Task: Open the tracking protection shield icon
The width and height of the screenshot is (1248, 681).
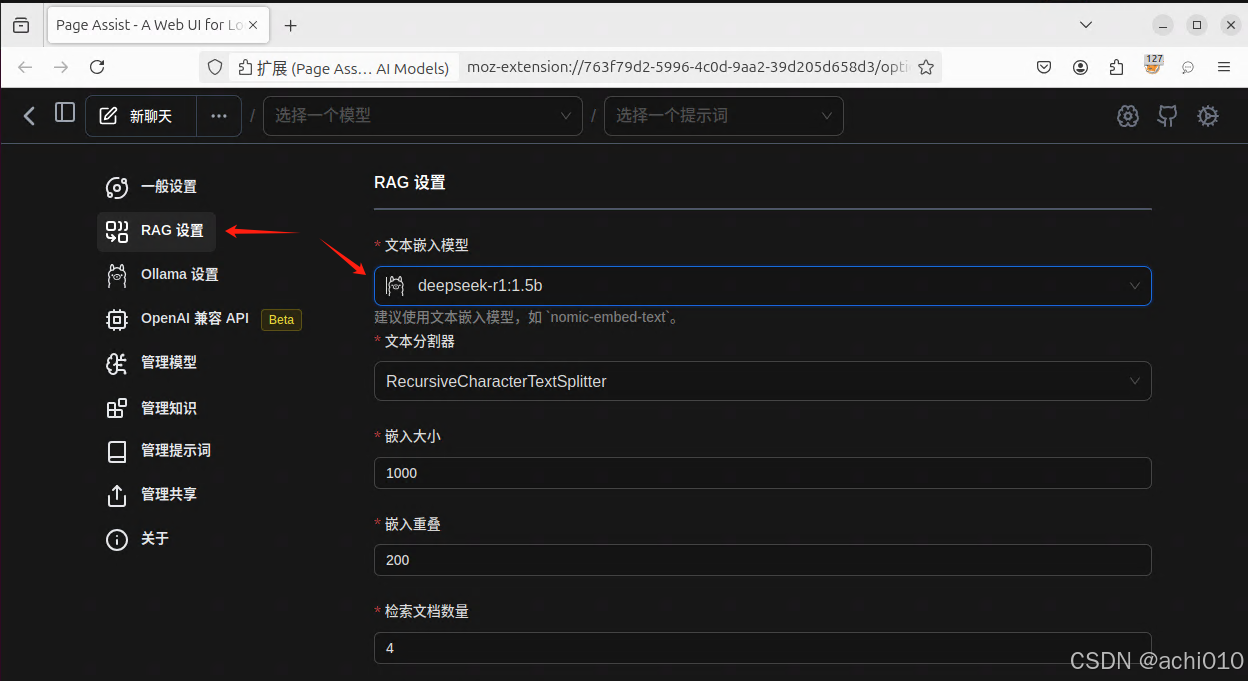Action: [214, 67]
